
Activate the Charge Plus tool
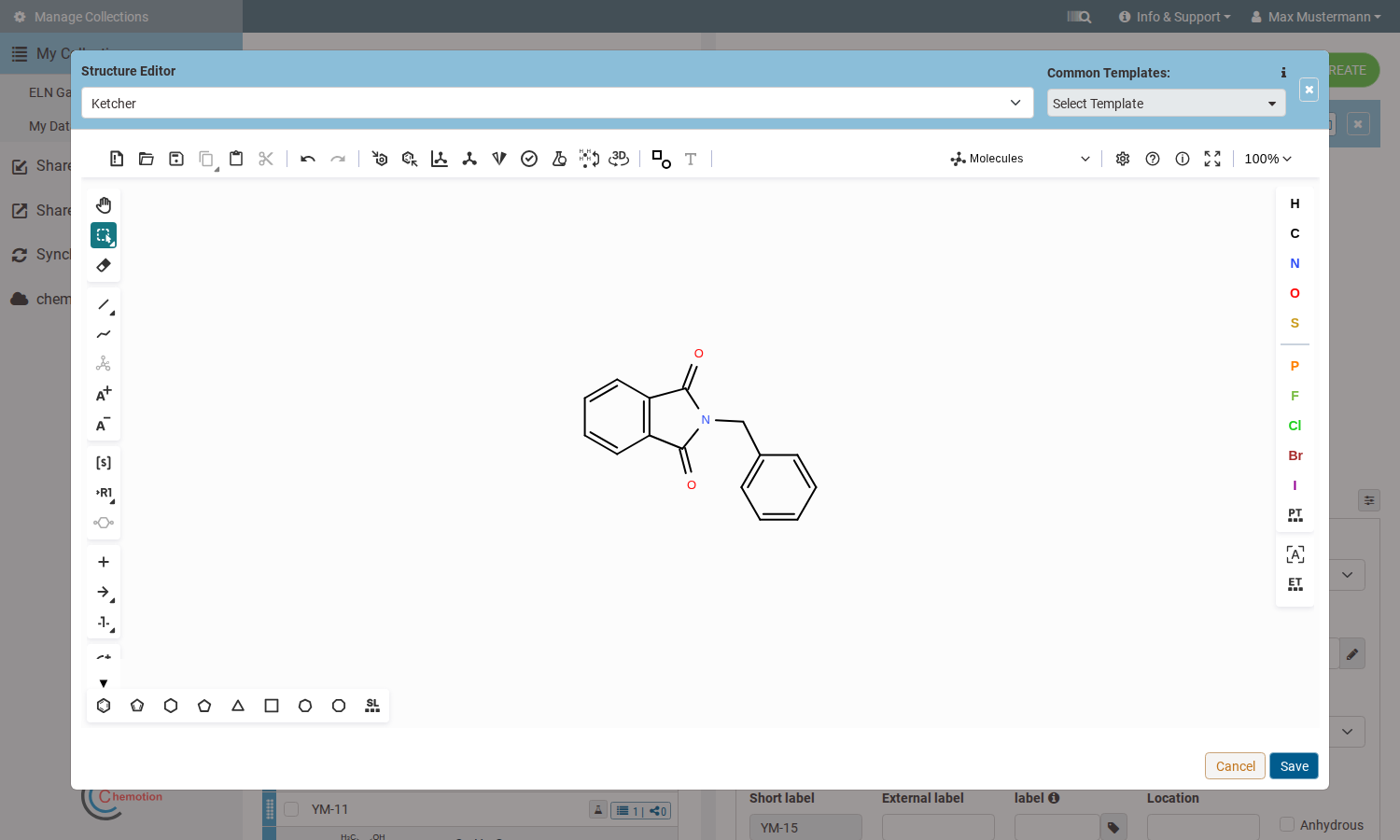coord(104,394)
